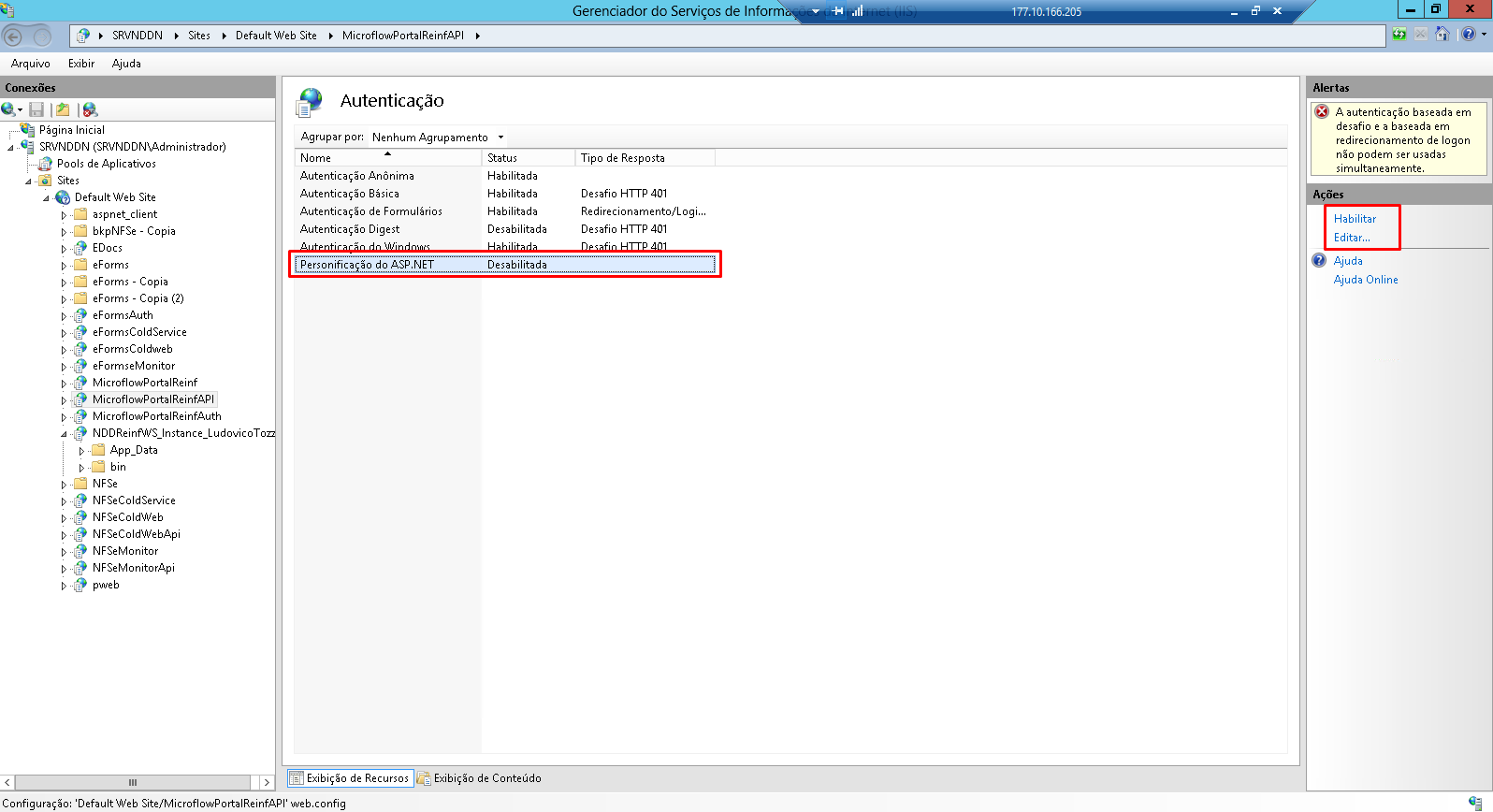Click the Ajuda Online link
The width and height of the screenshot is (1493, 812).
pos(1365,280)
